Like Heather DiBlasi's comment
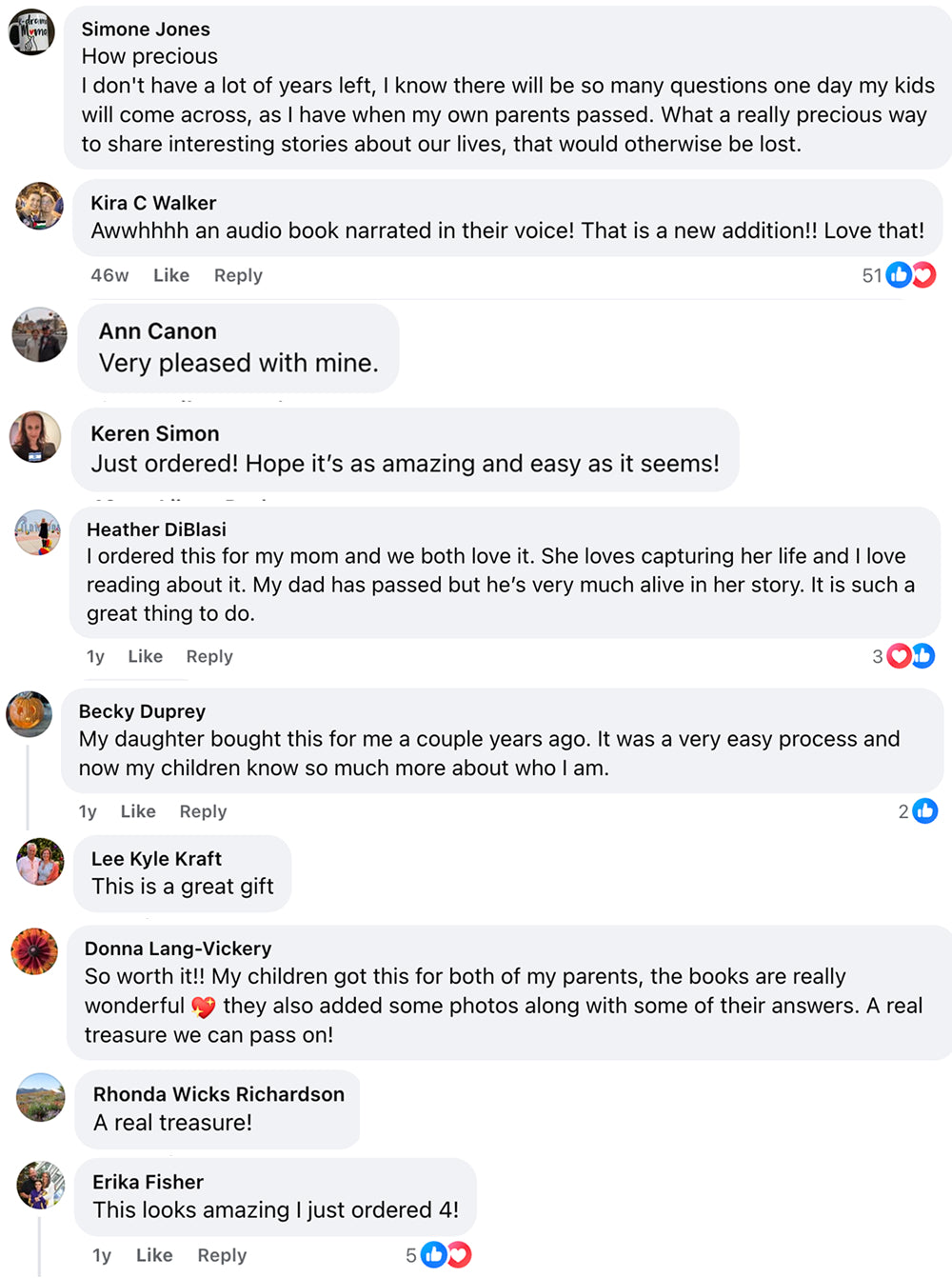This screenshot has width=952, height=1278. [x=145, y=656]
